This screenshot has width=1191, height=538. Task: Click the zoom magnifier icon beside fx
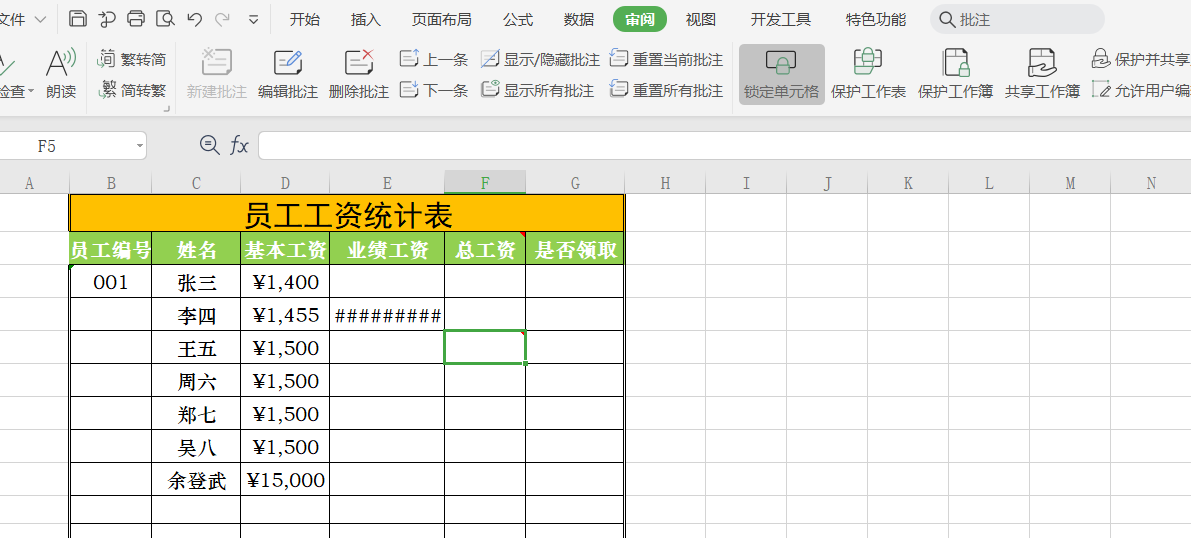coord(208,144)
